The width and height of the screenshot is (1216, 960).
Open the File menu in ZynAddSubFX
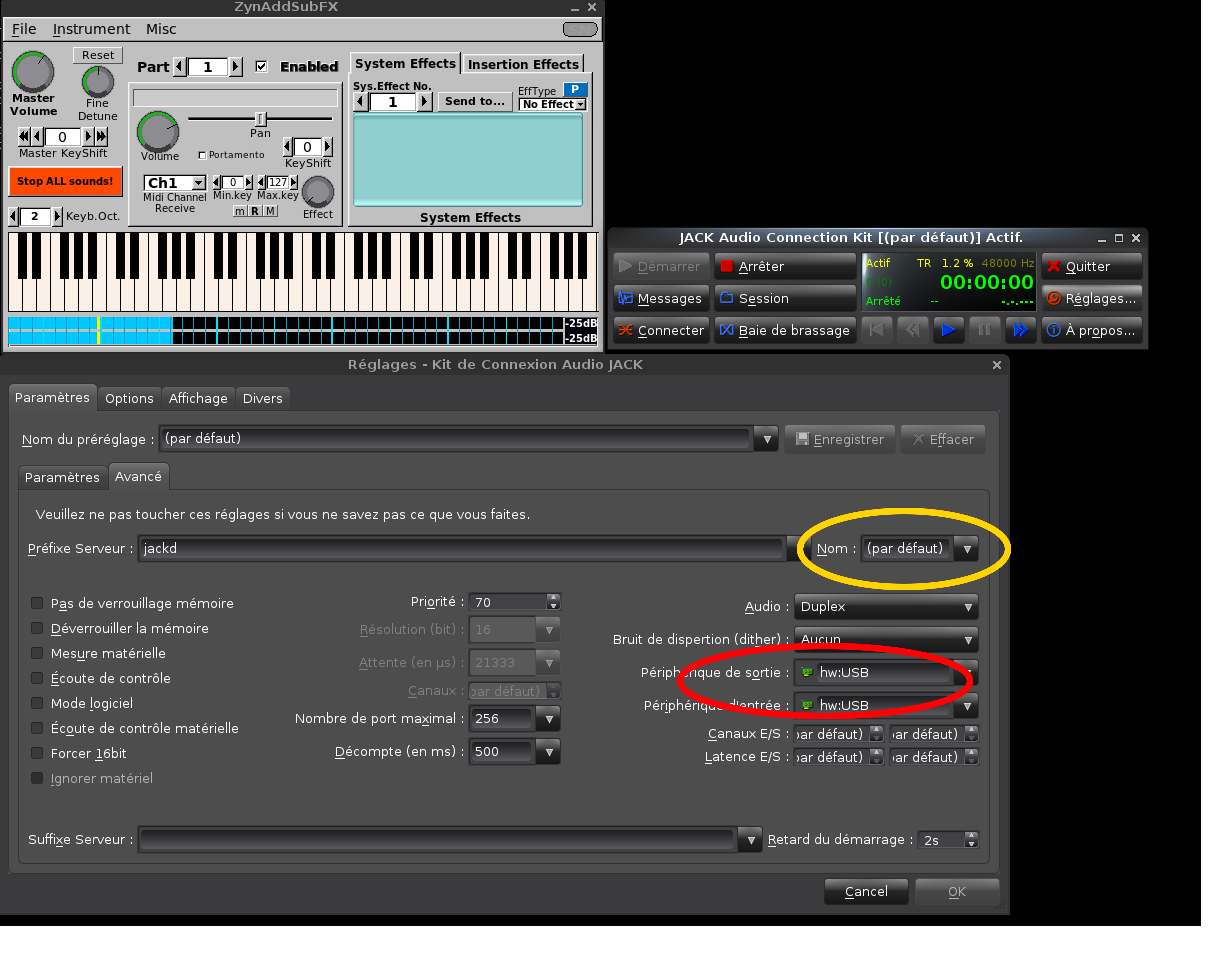coord(24,29)
